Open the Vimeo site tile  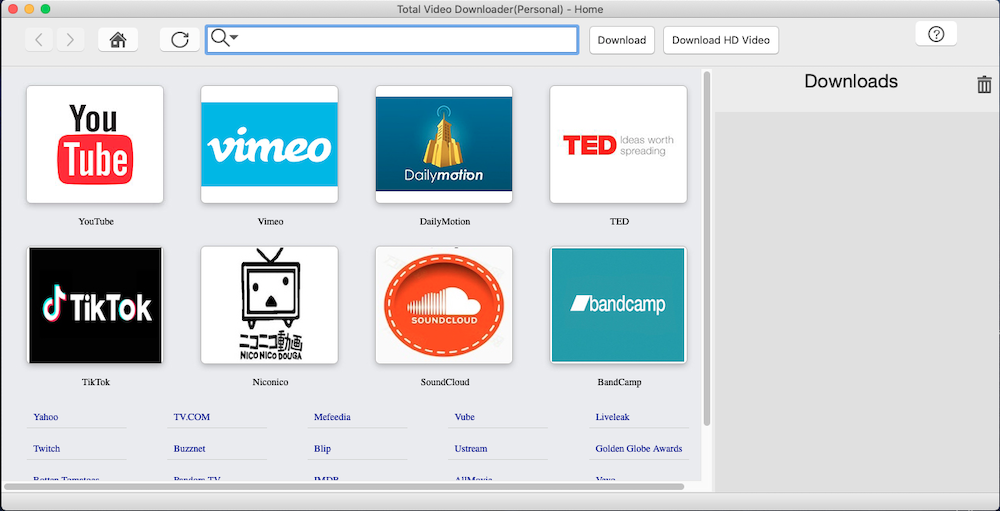pyautogui.click(x=269, y=144)
